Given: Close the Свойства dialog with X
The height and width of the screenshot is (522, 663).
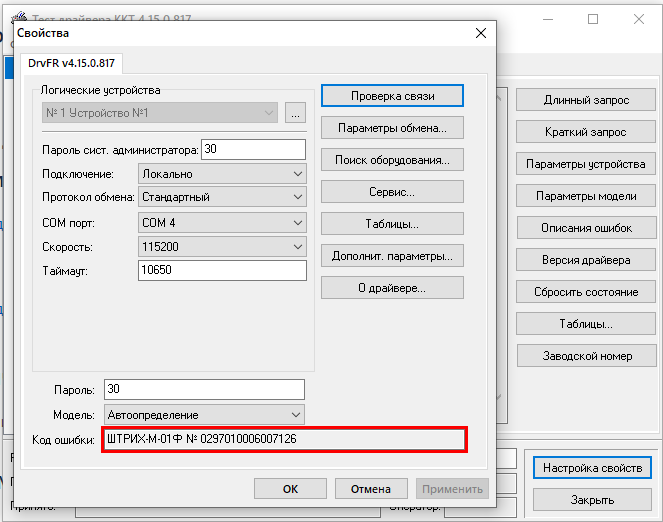Looking at the screenshot, I should coord(481,32).
